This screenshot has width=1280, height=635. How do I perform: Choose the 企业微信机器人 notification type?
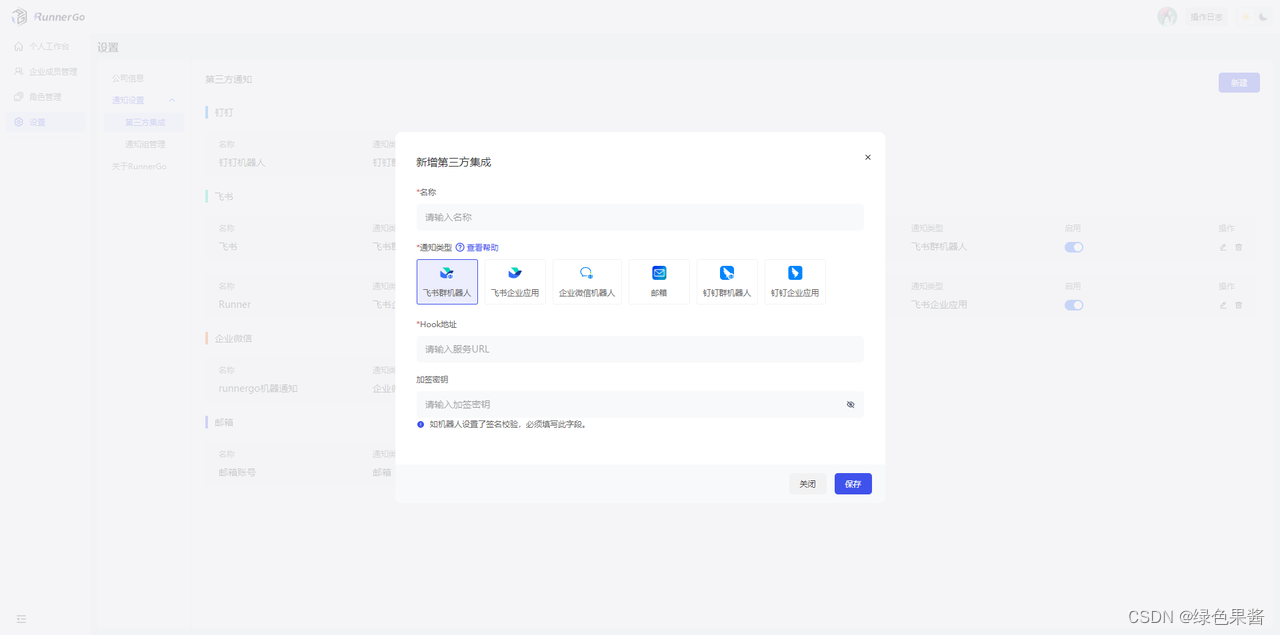click(x=587, y=282)
